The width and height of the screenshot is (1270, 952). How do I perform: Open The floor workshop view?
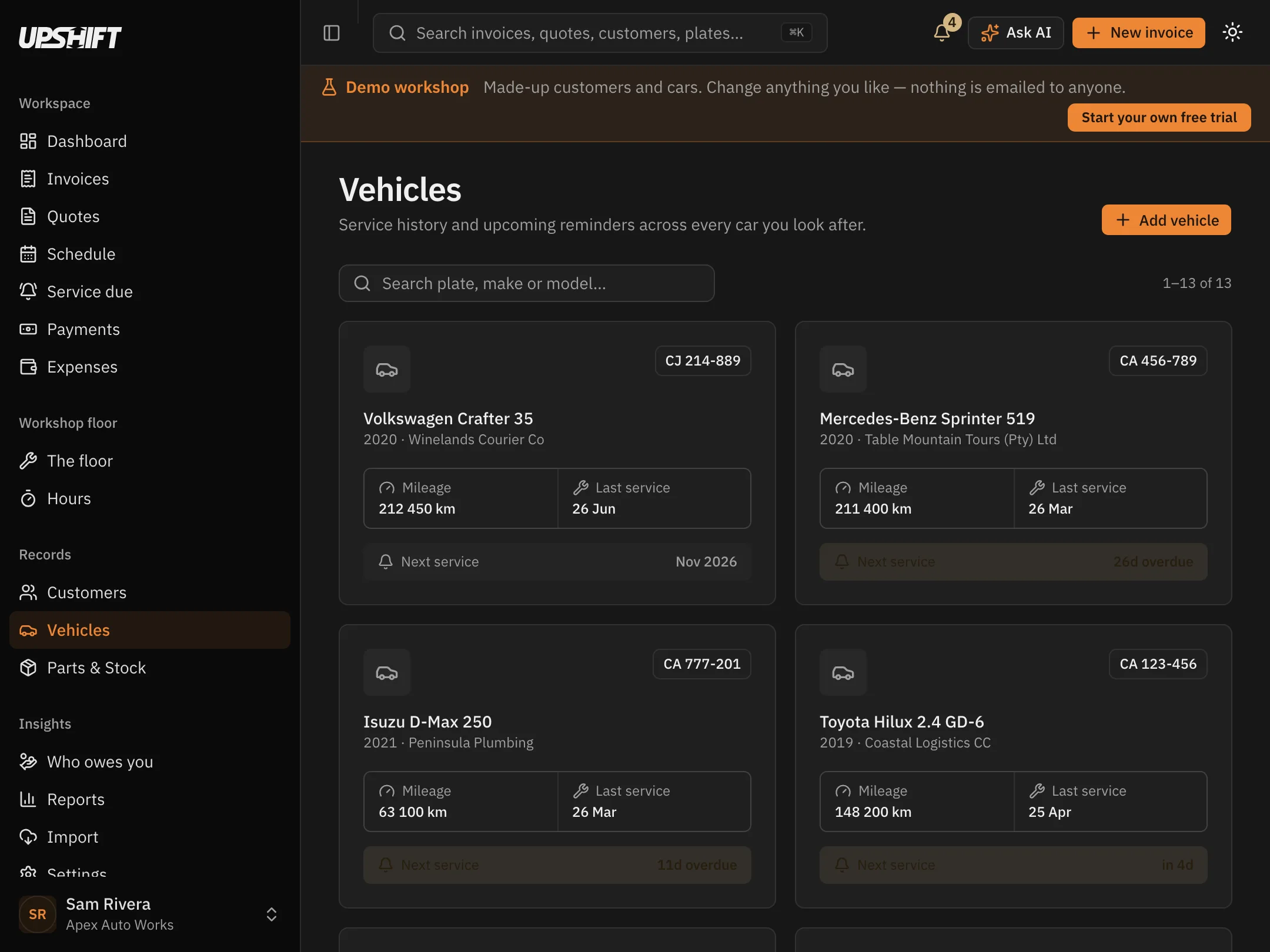pos(150,461)
